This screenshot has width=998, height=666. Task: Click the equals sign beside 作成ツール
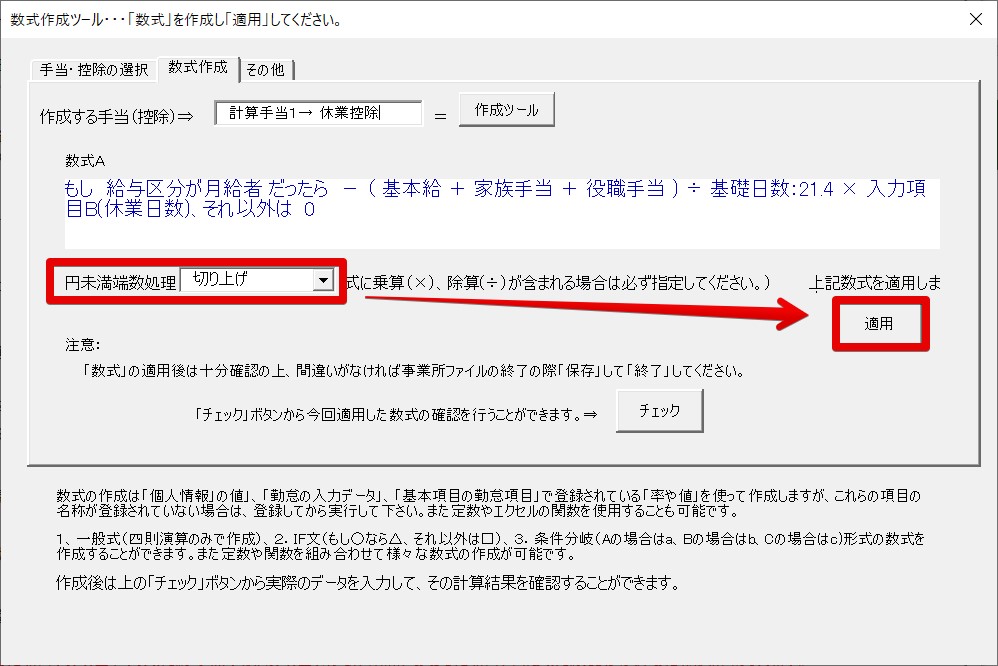tap(439, 115)
